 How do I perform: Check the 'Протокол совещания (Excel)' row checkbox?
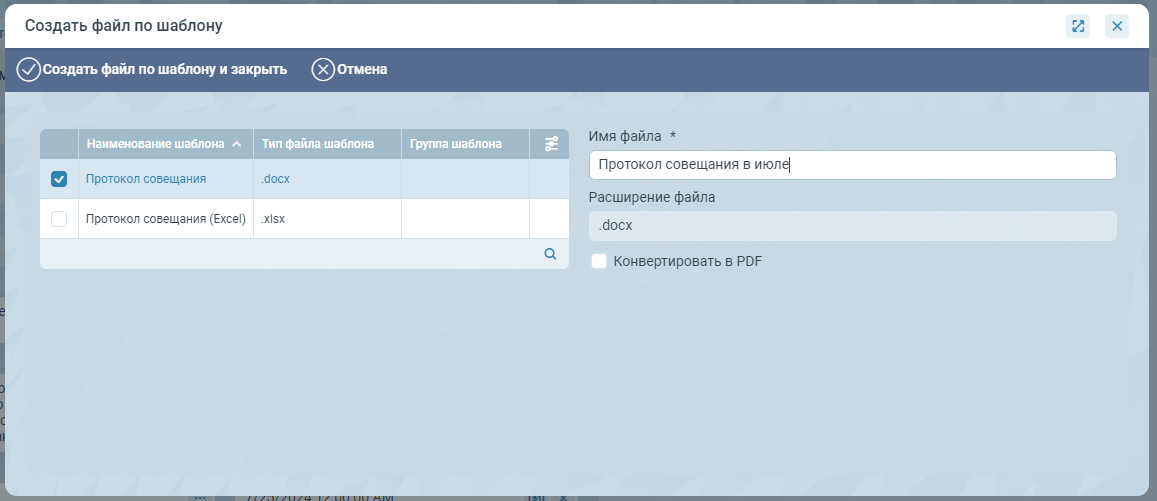[59, 219]
